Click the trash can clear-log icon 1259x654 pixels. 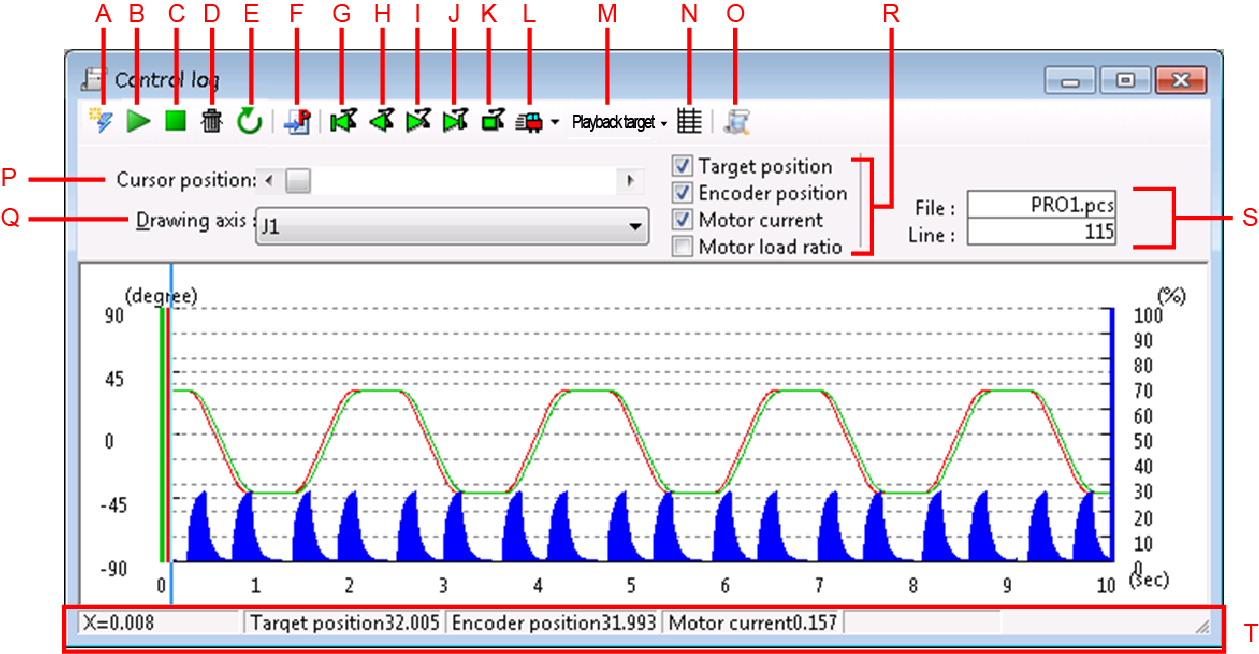pos(211,122)
